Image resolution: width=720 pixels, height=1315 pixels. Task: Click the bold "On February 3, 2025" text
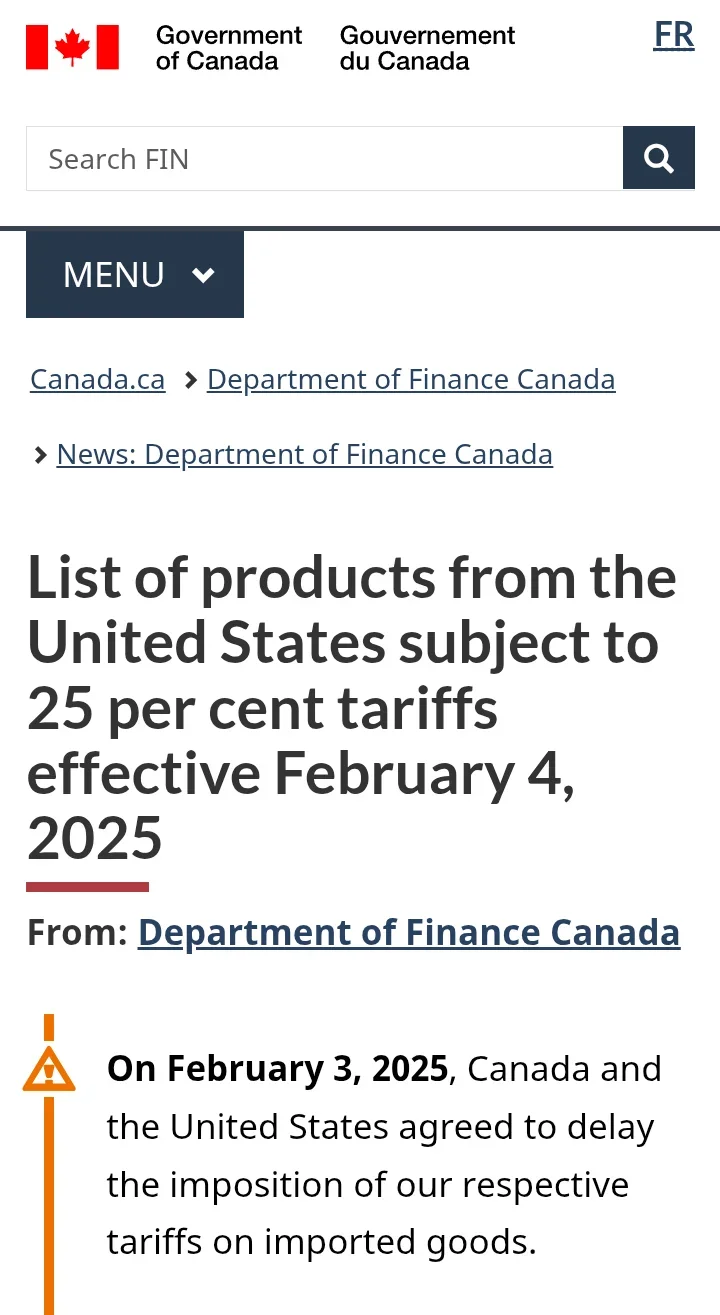pos(277,1069)
